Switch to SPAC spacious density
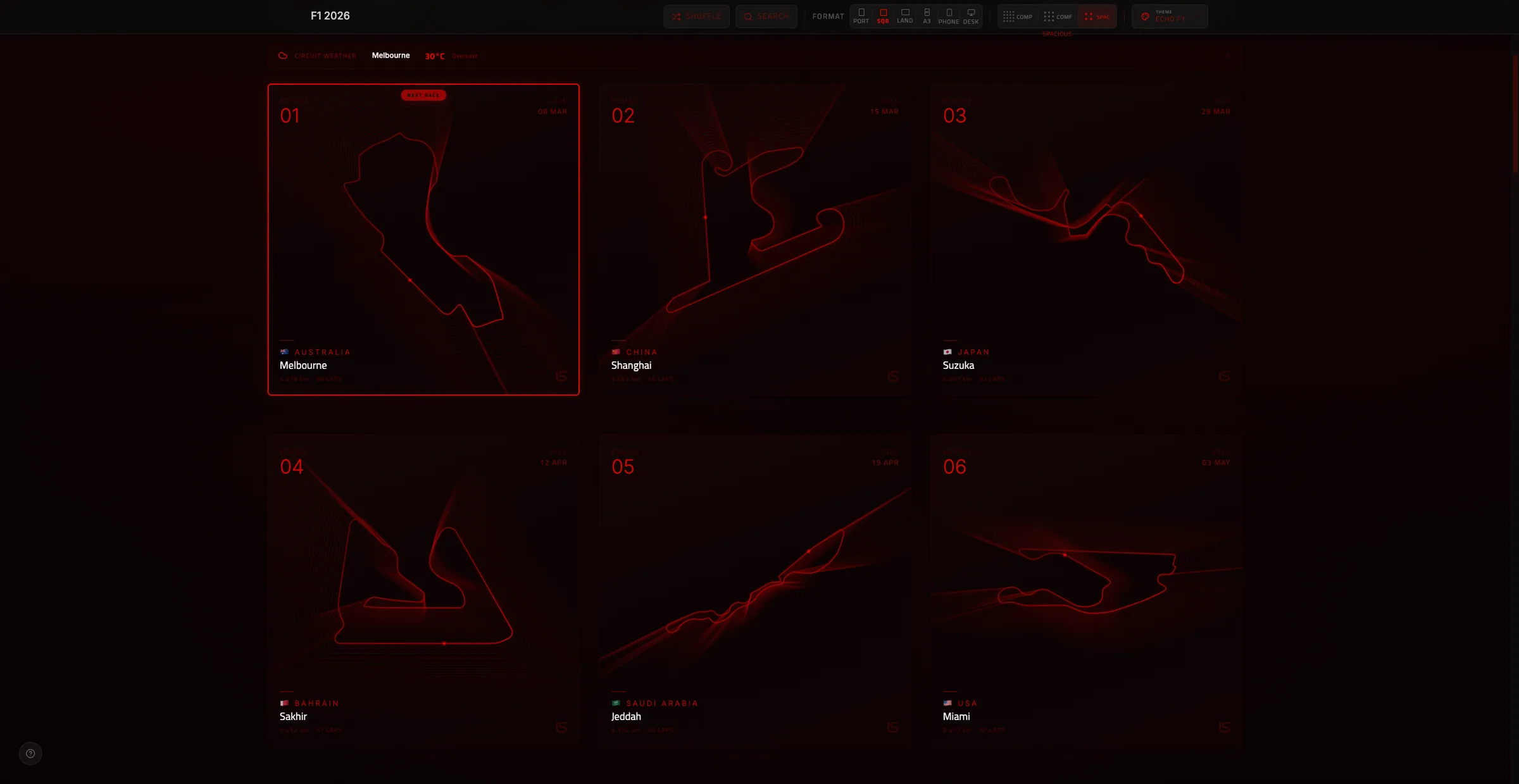The width and height of the screenshot is (1519, 784). pyautogui.click(x=1097, y=16)
